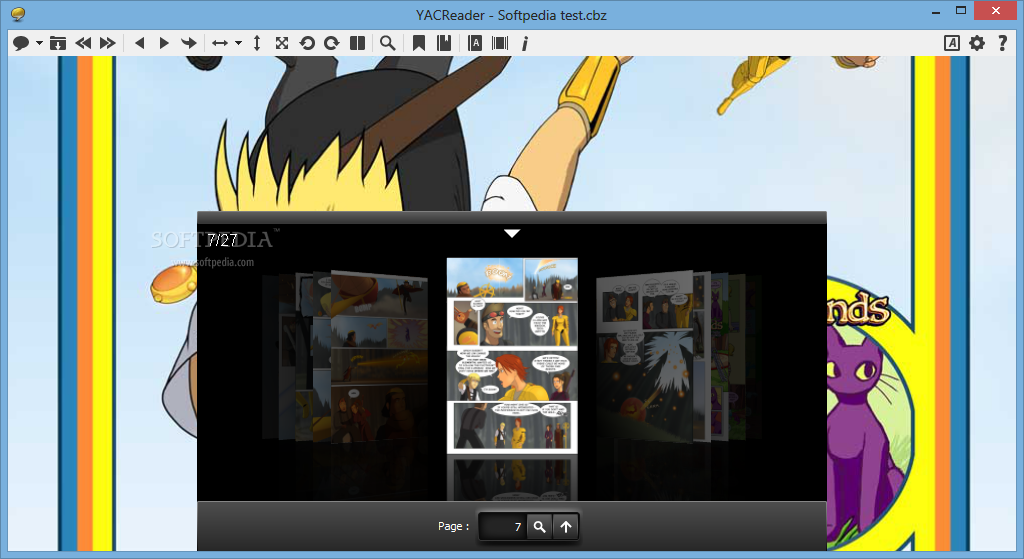Click the Page number input field
Image resolution: width=1024 pixels, height=559 pixels.
[502, 526]
